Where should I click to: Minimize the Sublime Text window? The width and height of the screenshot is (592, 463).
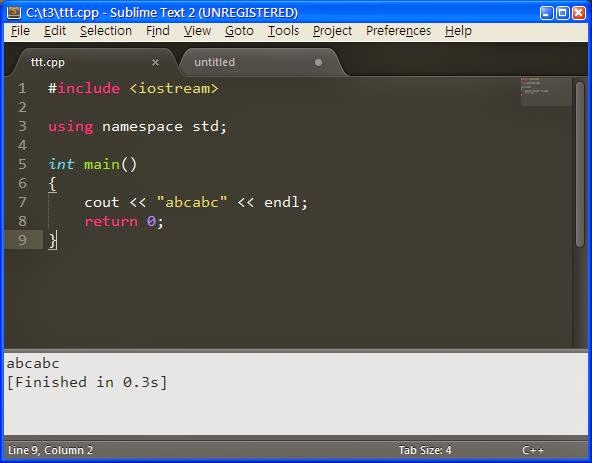[x=546, y=12]
